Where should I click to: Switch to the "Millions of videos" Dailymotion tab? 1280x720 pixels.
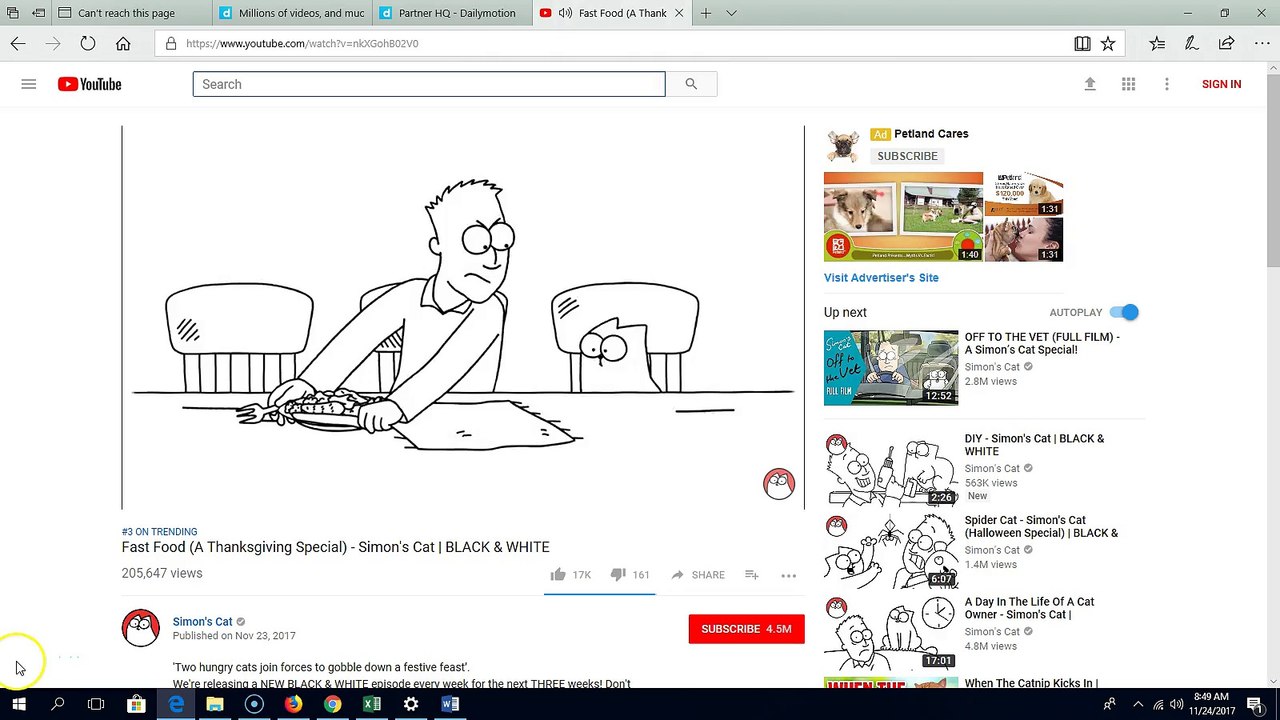(290, 13)
